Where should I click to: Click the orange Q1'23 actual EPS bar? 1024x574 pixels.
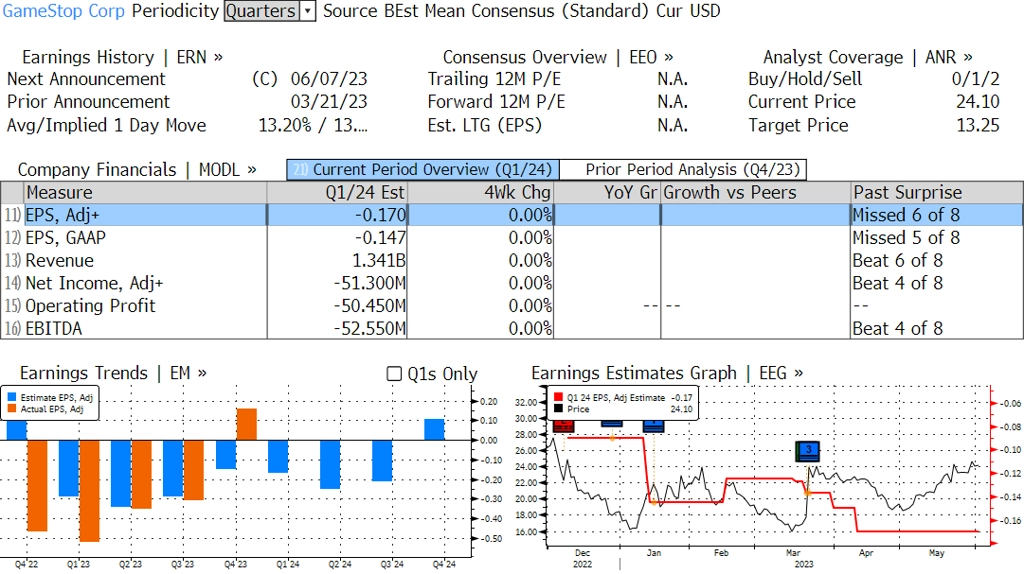click(89, 491)
